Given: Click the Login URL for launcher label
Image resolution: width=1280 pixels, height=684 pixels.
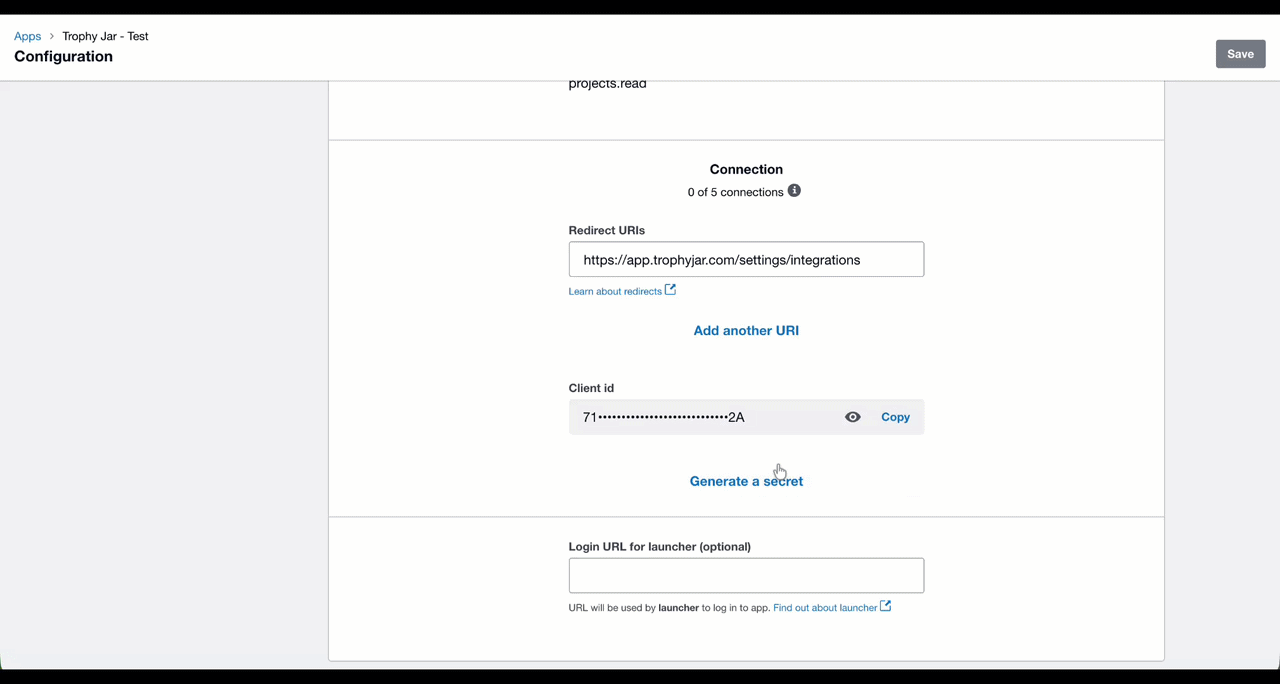Looking at the screenshot, I should [660, 547].
